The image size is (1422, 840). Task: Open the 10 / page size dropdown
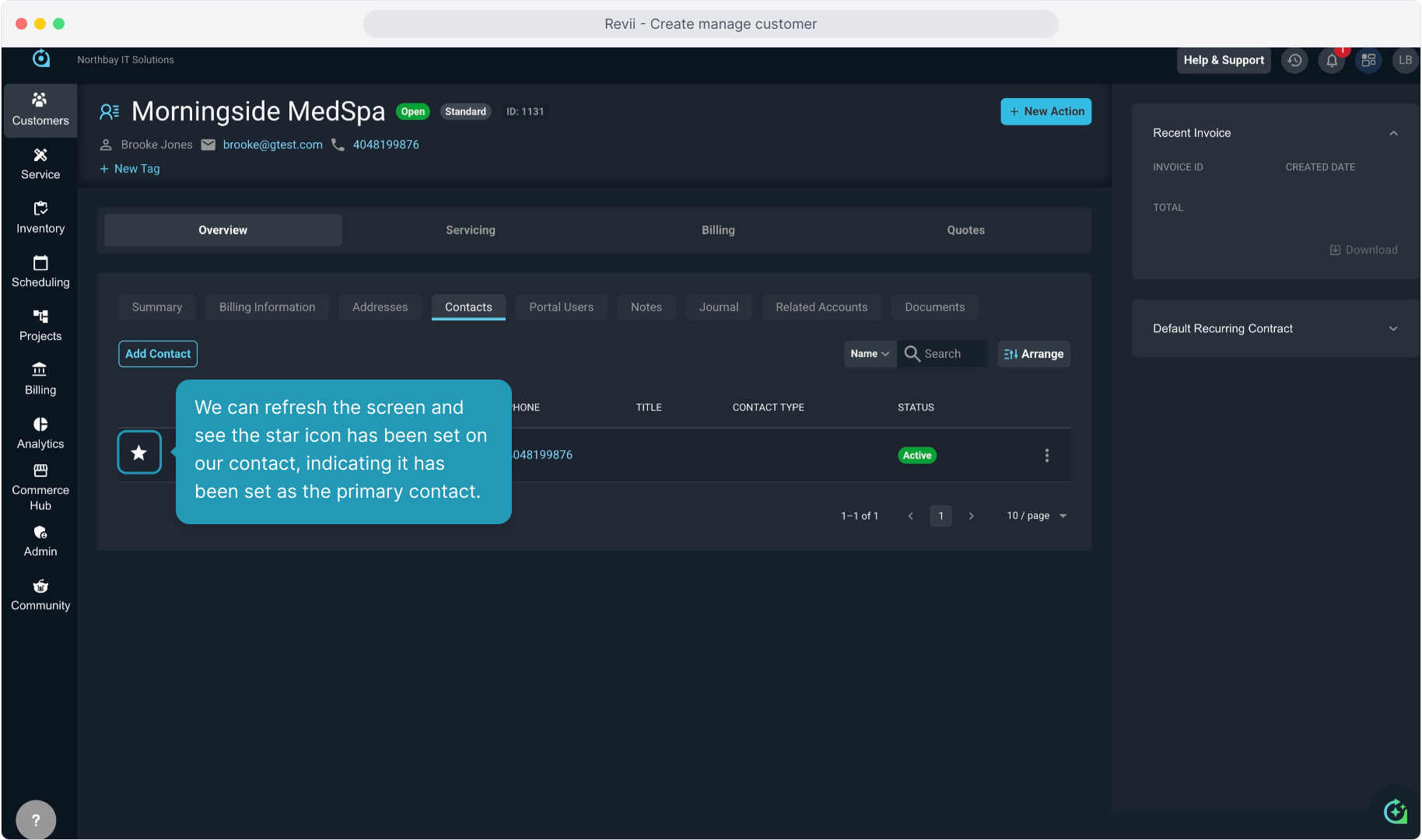point(1037,516)
